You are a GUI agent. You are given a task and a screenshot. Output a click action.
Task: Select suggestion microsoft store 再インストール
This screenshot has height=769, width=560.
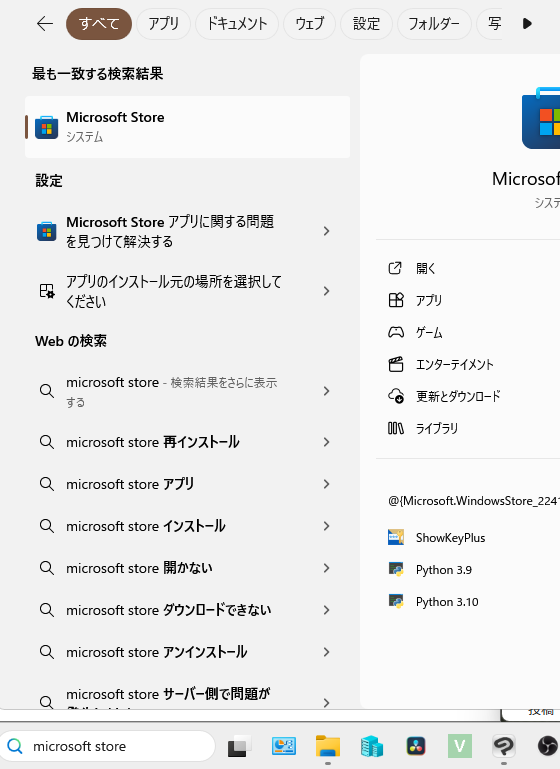tap(187, 442)
